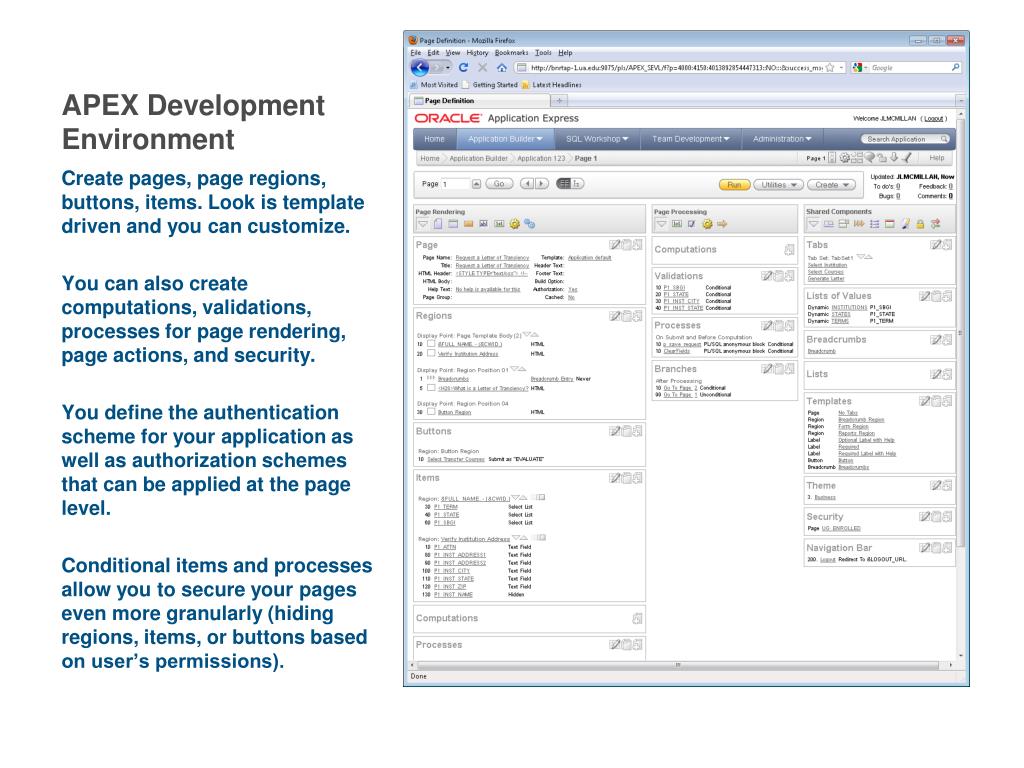Open the Application Builder dropdown menu
1024x768 pixels.
[x=505, y=139]
